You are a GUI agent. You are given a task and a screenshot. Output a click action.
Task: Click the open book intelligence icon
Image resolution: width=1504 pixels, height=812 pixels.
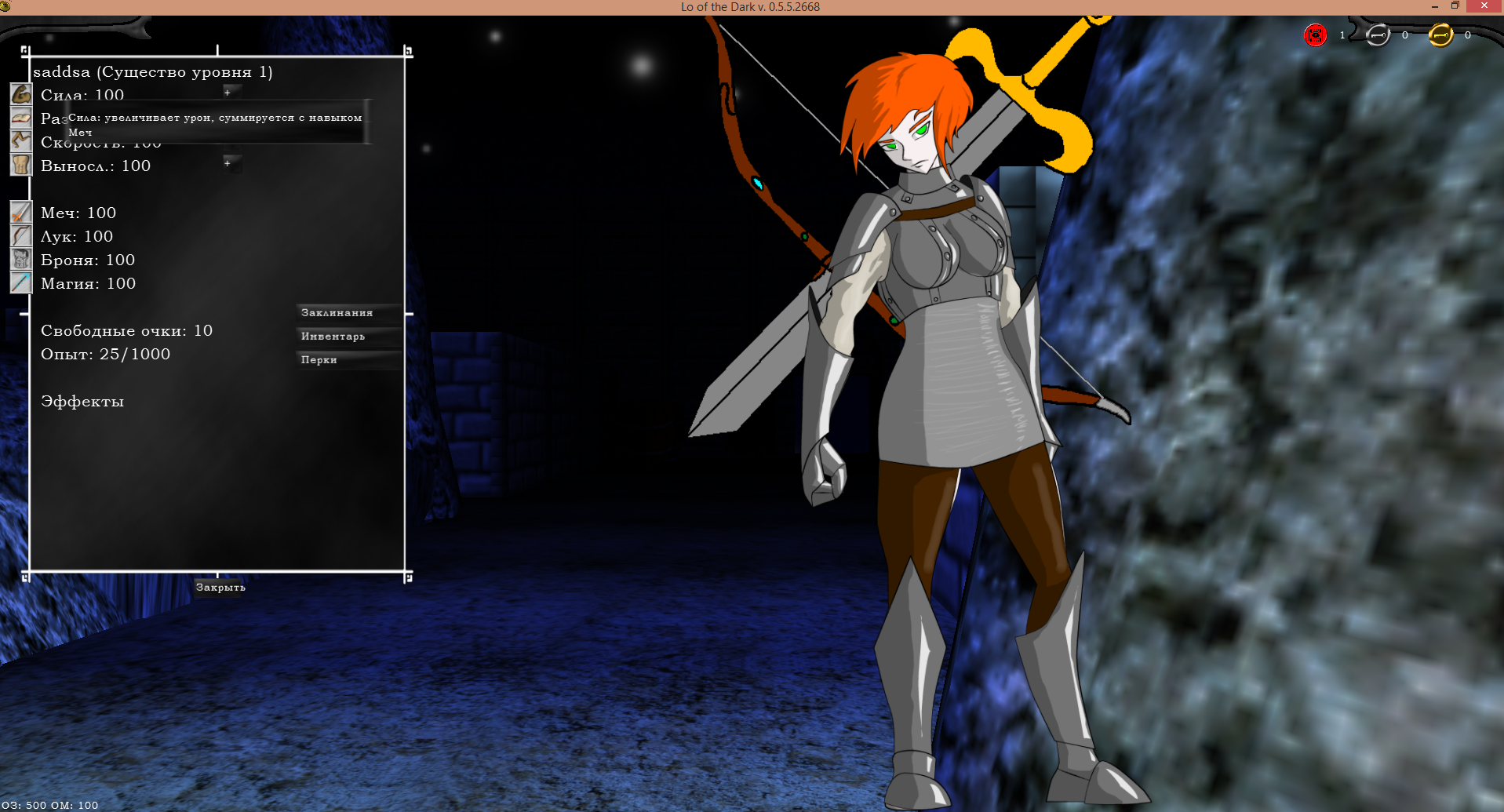point(21,118)
